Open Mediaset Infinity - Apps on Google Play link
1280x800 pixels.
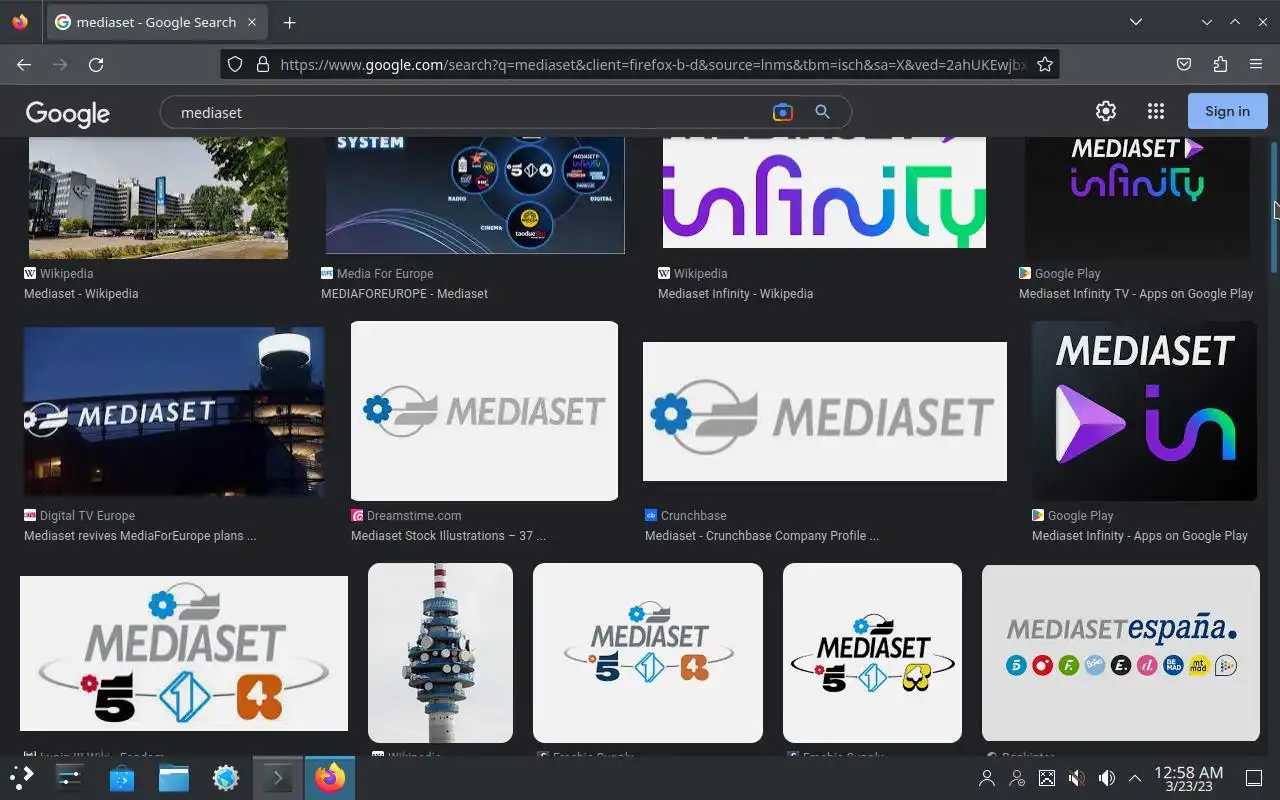(1140, 536)
